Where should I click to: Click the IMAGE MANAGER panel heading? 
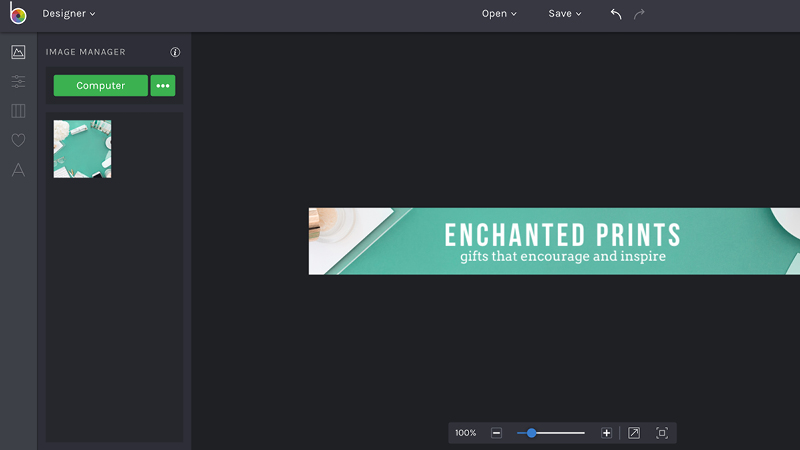click(86, 52)
